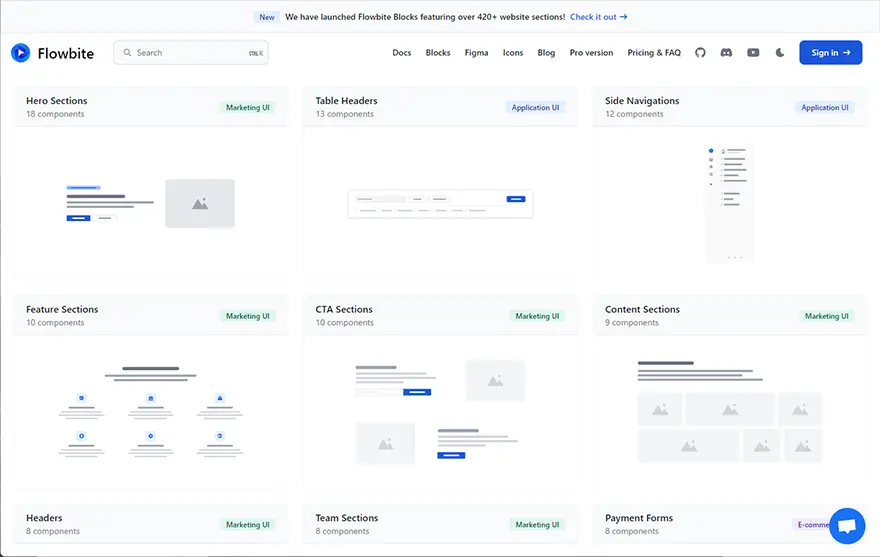Open the Hero Sections card title
Image resolution: width=880 pixels, height=557 pixels.
57,101
